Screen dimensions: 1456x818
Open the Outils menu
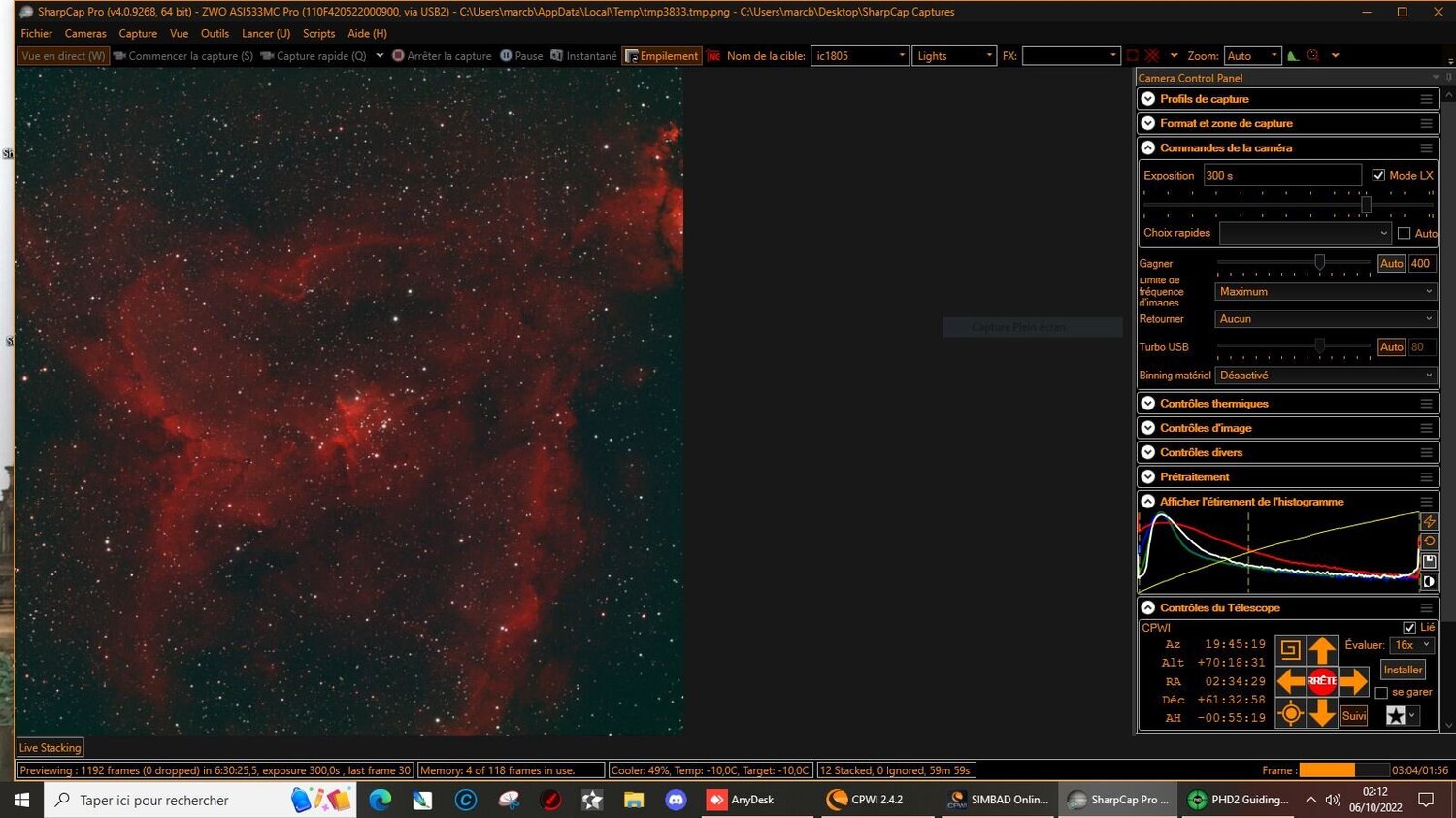tap(215, 33)
